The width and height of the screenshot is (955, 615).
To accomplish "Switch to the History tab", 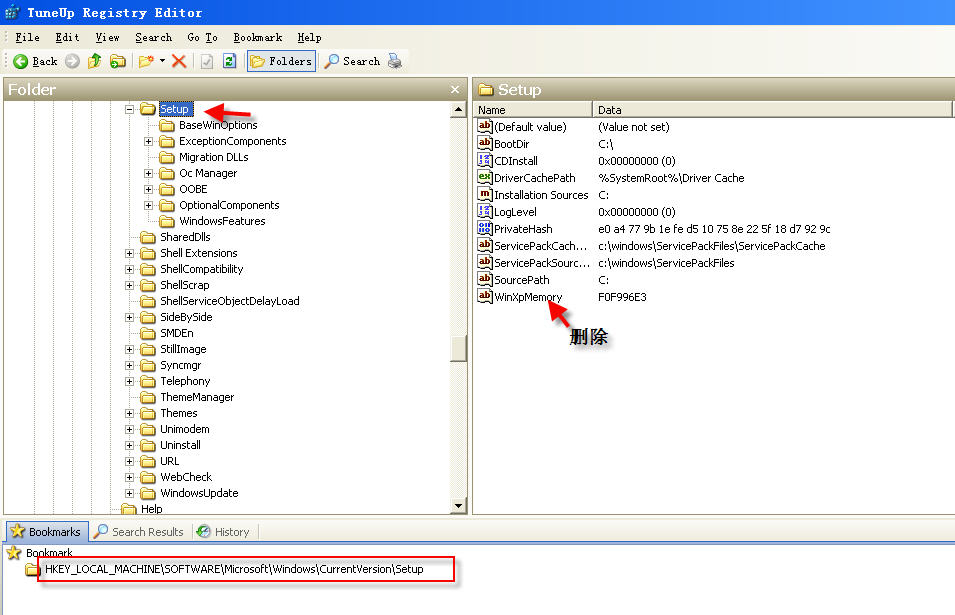I will click(x=224, y=532).
